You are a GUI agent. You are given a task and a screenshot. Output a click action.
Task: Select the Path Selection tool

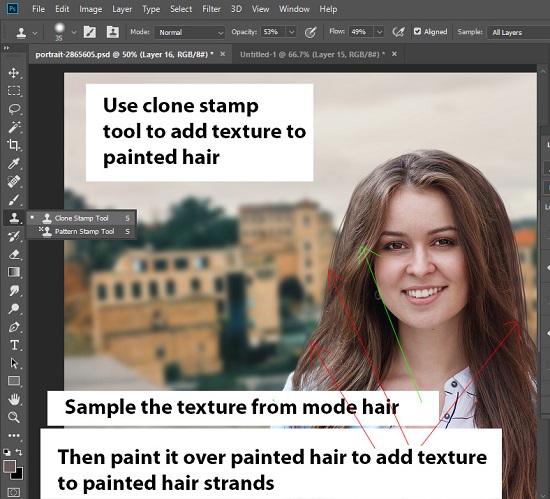[x=14, y=363]
